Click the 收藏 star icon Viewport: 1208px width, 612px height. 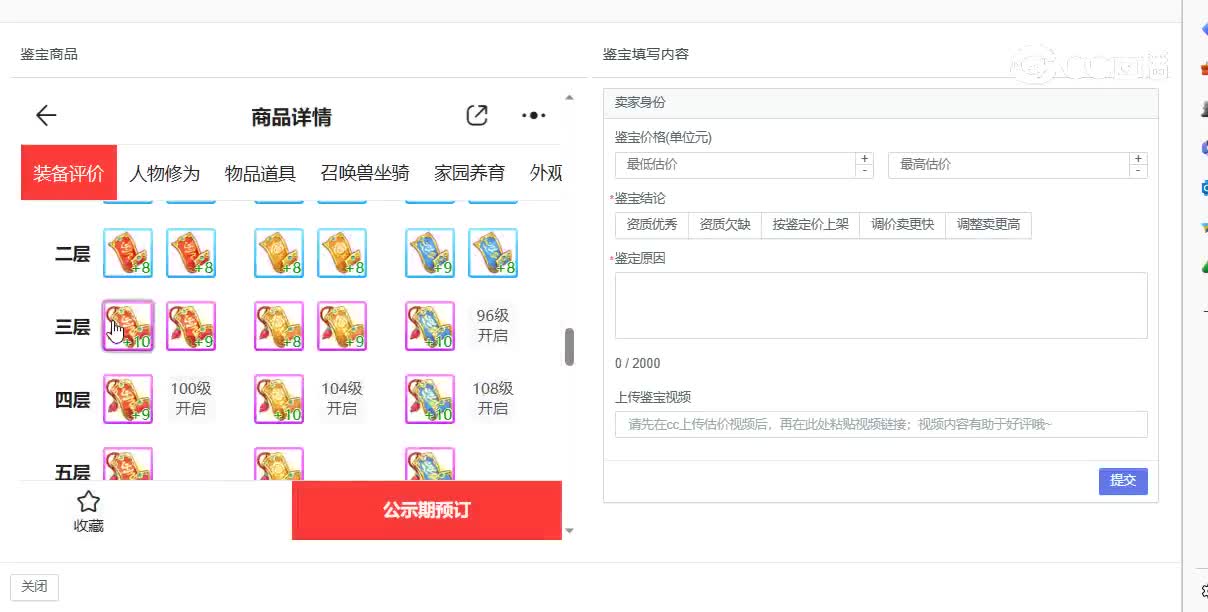click(88, 502)
